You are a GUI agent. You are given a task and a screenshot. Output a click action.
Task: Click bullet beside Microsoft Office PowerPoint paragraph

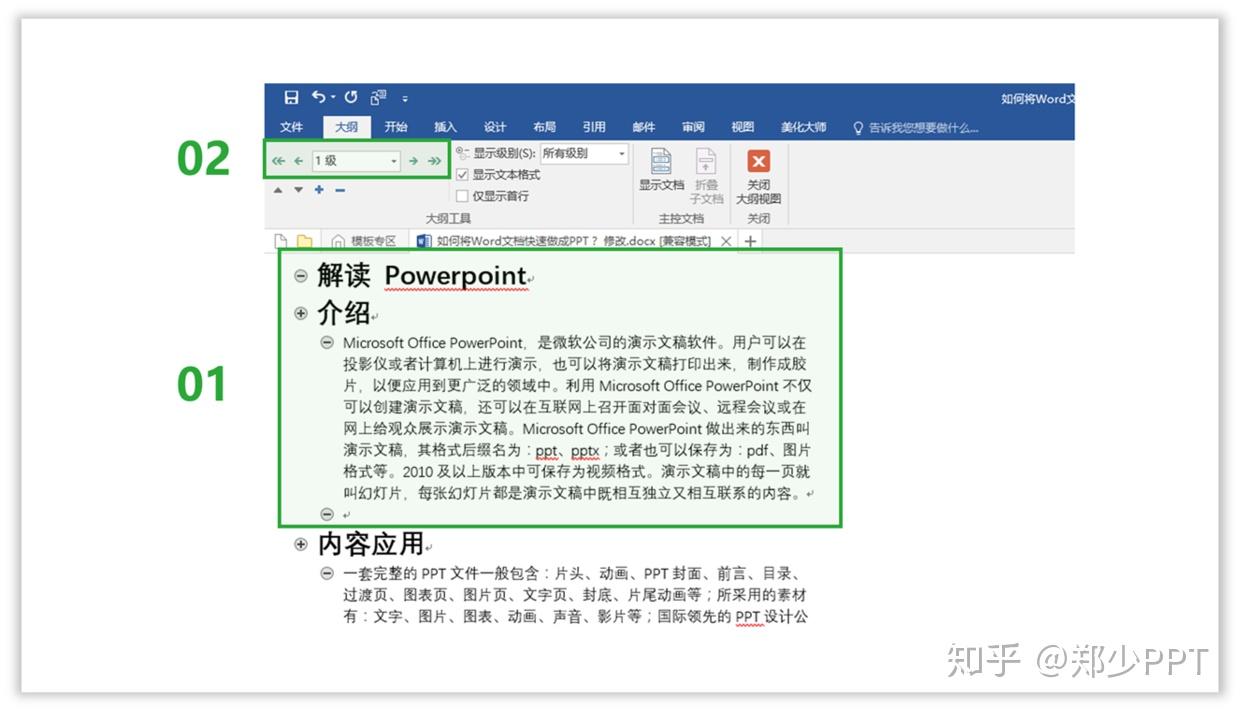(327, 342)
